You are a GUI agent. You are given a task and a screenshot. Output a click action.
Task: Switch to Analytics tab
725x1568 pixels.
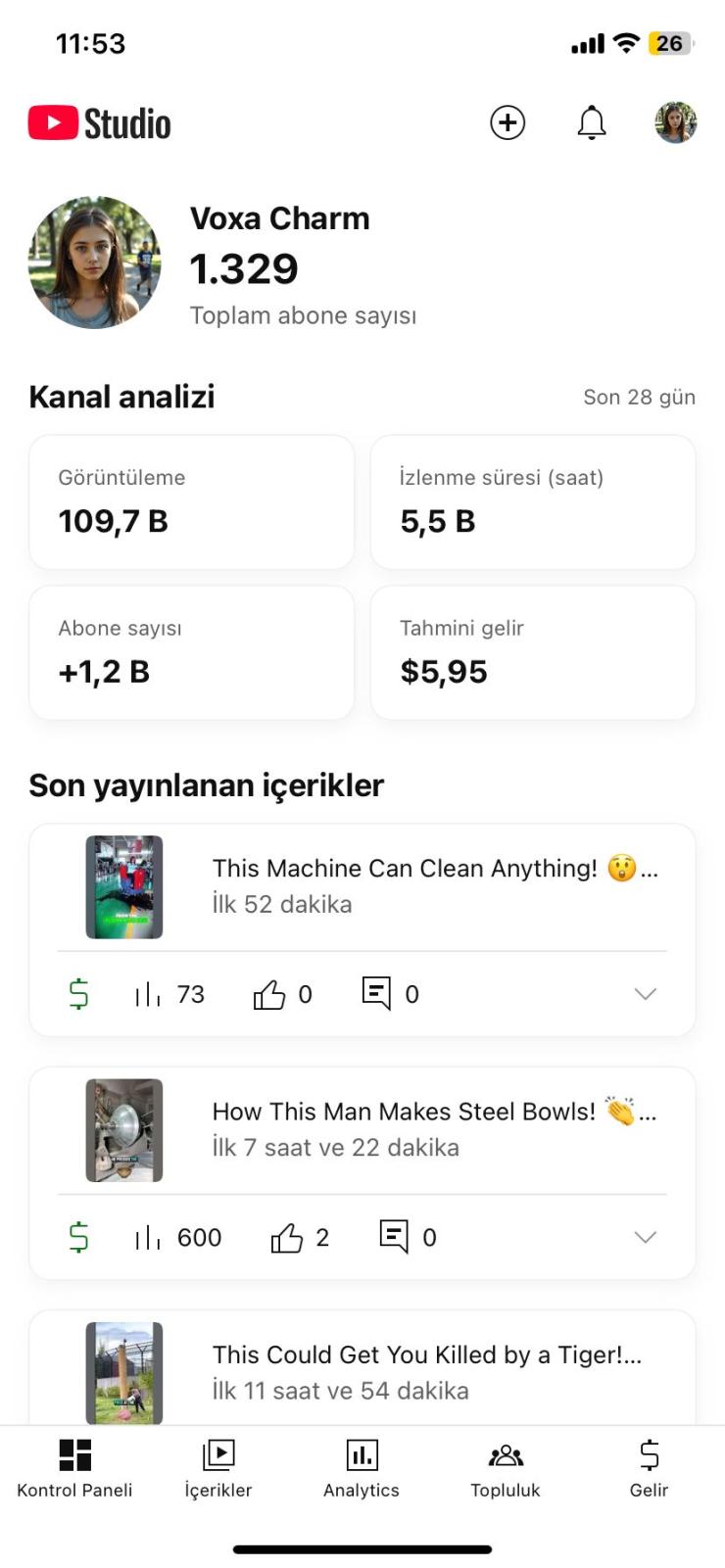coord(362,1469)
